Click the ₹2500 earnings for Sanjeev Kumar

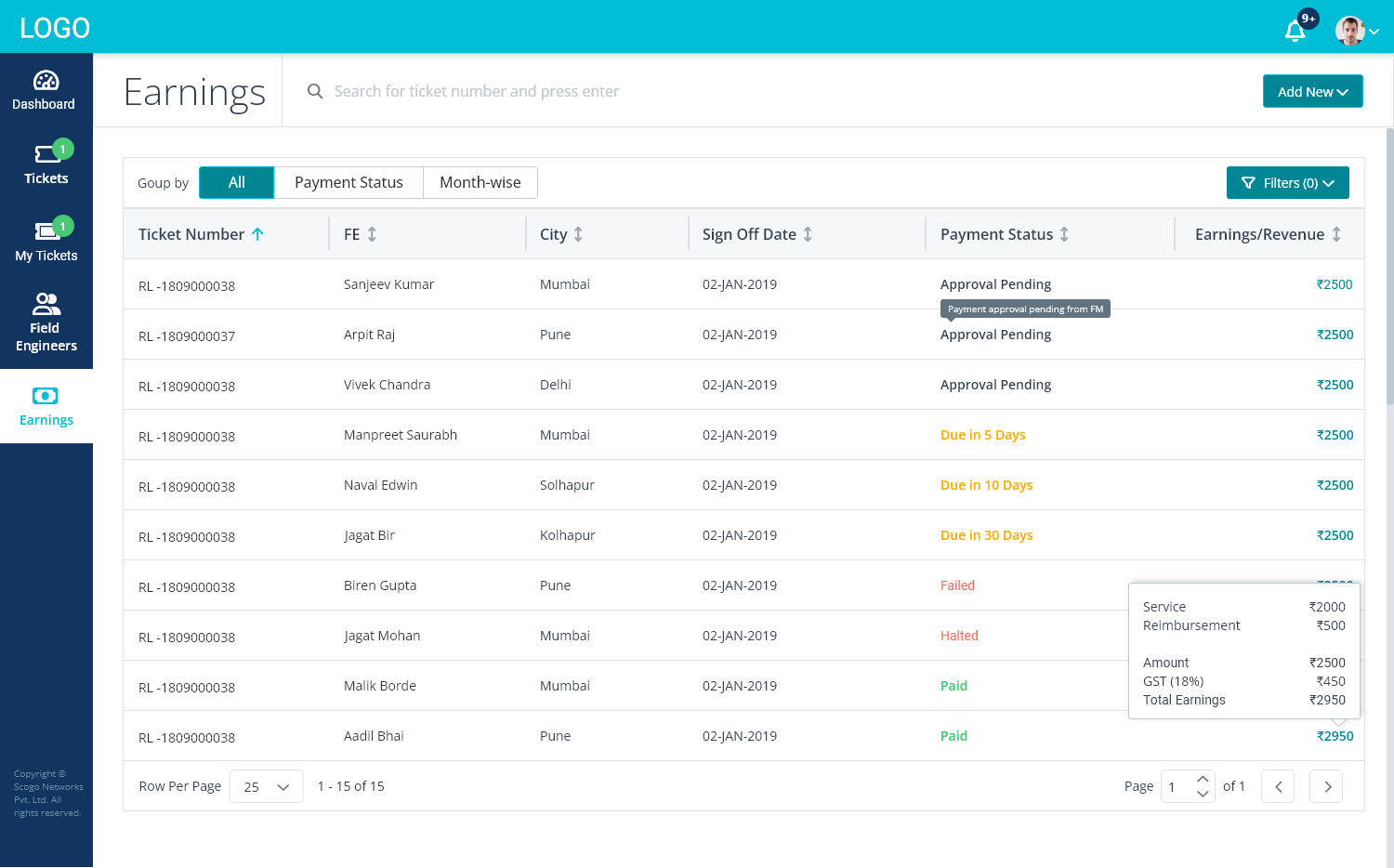tap(1334, 284)
